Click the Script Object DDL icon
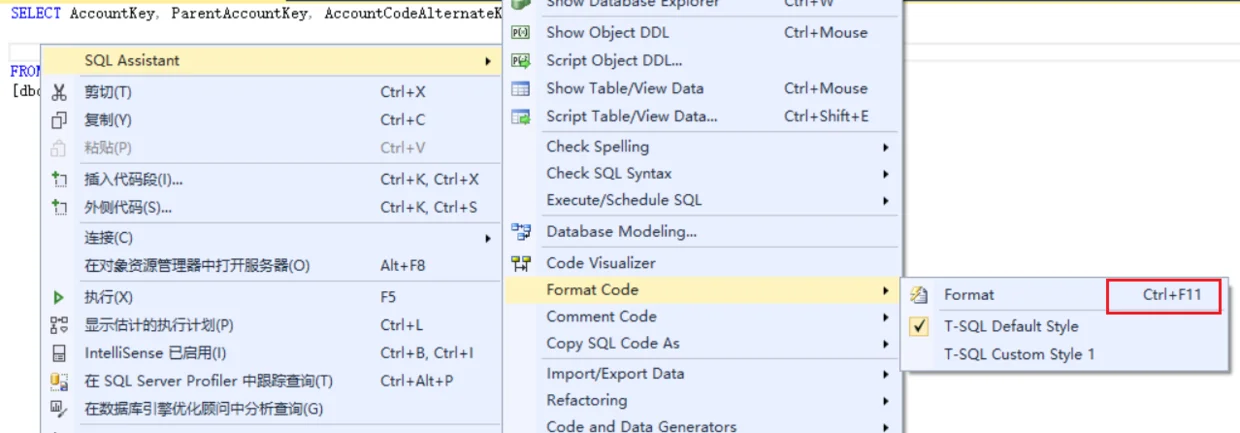 pyautogui.click(x=521, y=60)
